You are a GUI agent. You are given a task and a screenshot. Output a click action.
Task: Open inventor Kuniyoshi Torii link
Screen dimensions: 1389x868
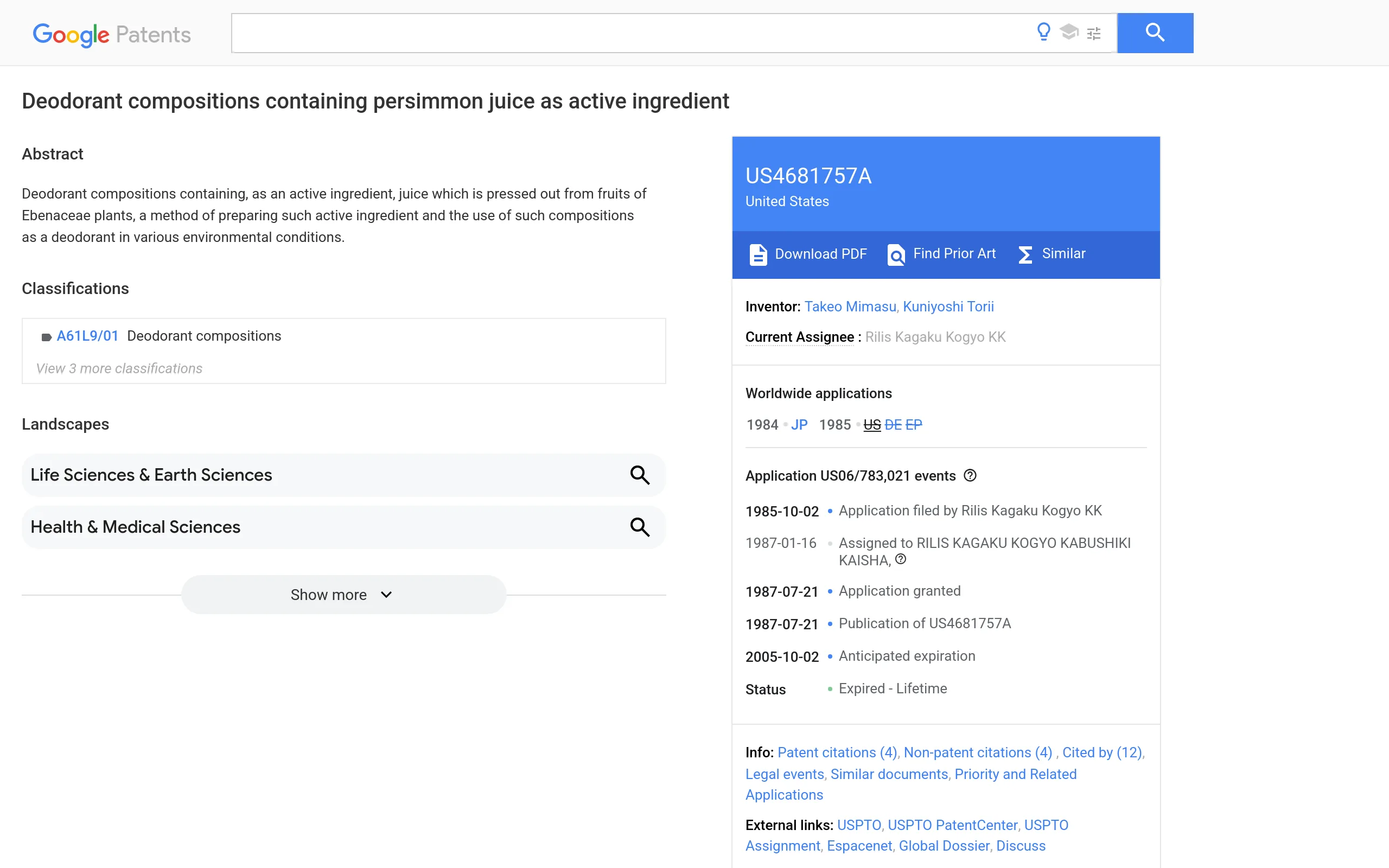[948, 307]
